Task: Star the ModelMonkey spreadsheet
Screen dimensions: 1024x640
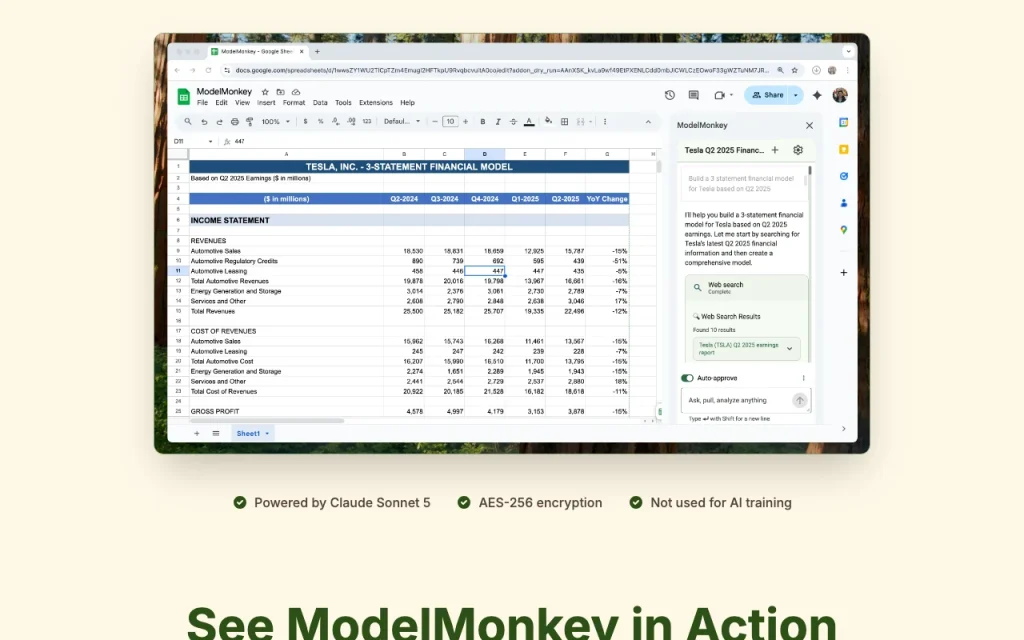Action: (x=264, y=92)
